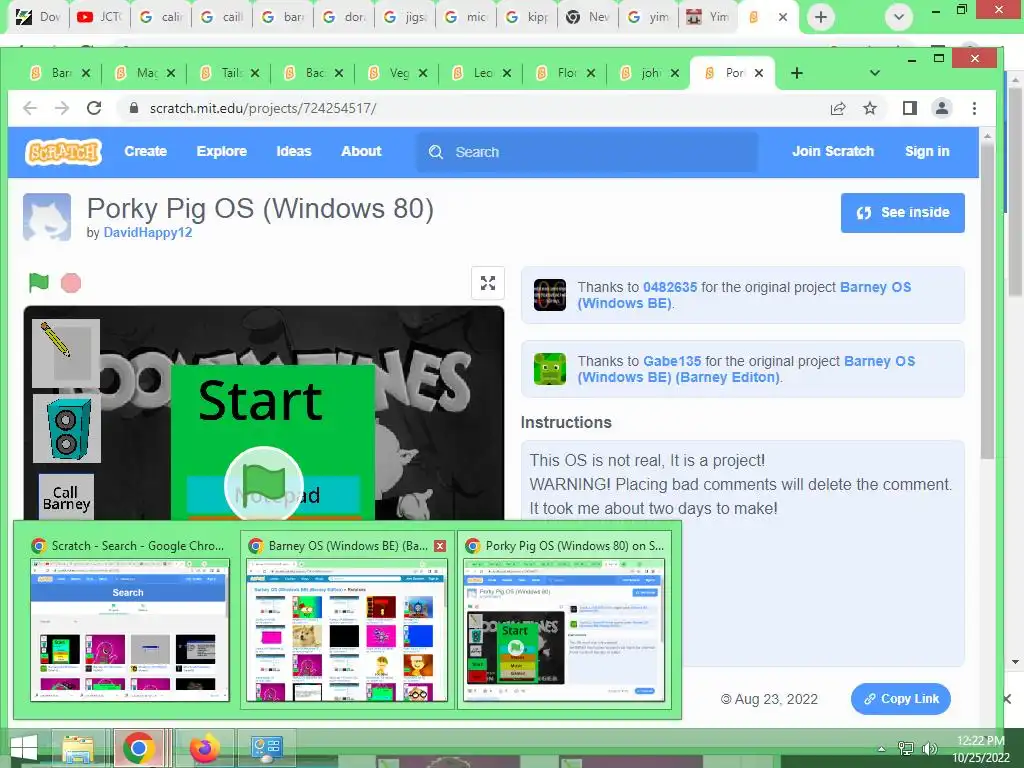
Task: Expand the tab search chevron in the back Chrome window
Action: click(x=899, y=17)
